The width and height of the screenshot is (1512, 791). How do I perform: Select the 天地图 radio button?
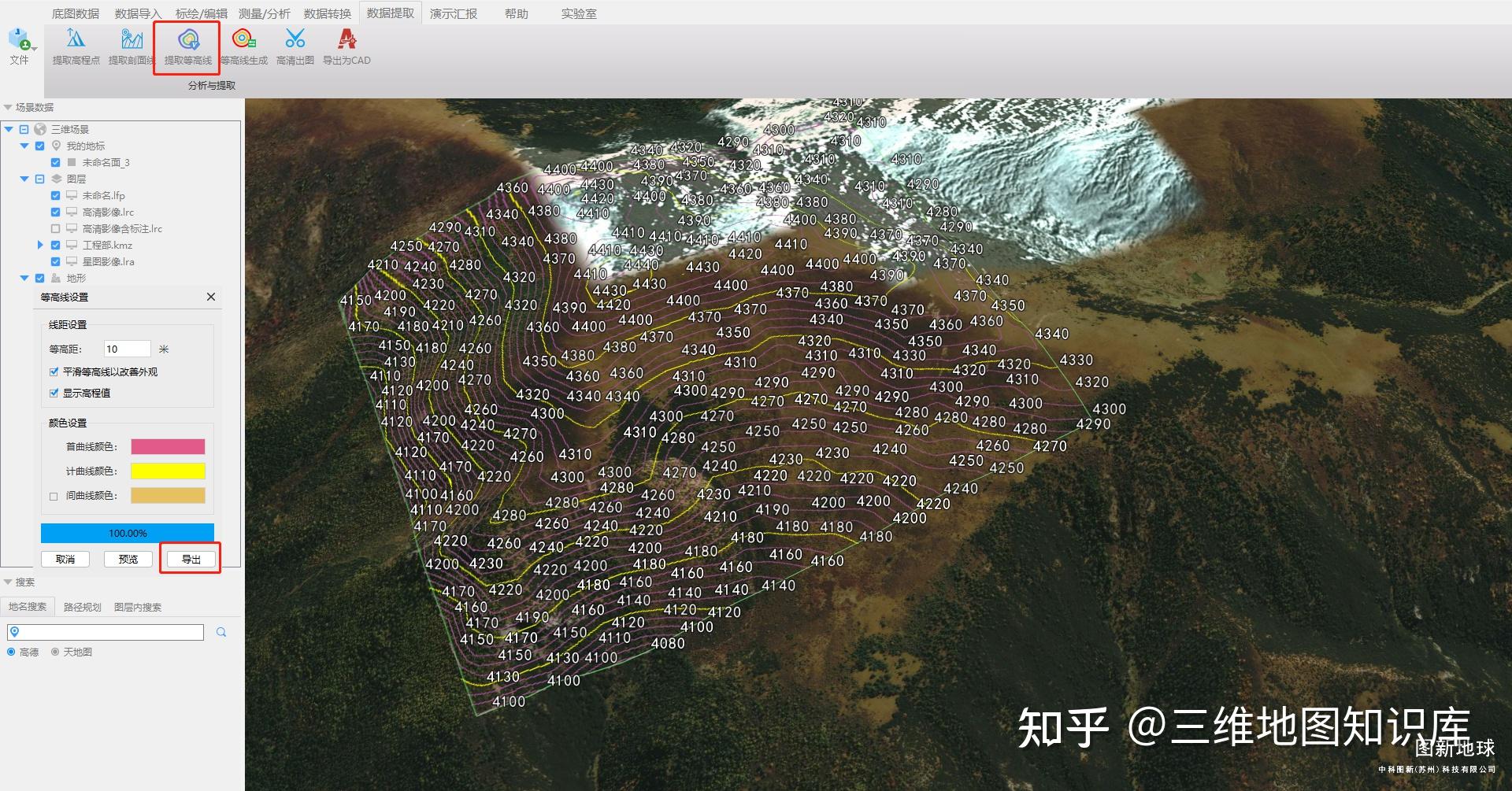(55, 652)
